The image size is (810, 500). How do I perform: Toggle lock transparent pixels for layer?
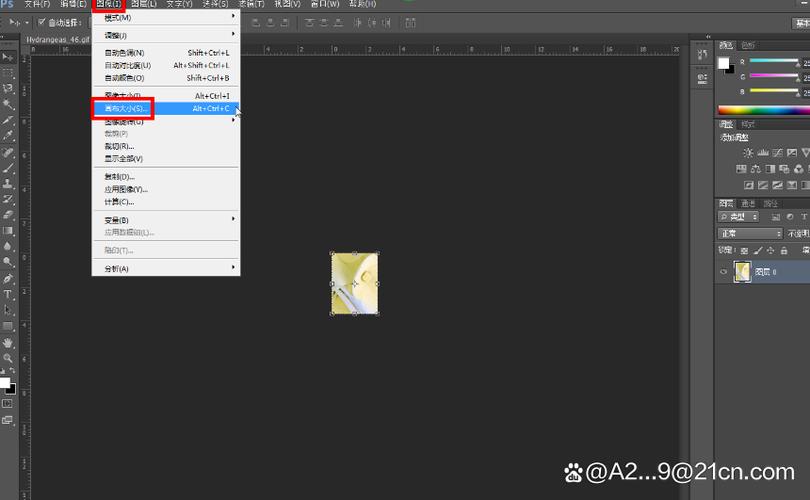(744, 251)
